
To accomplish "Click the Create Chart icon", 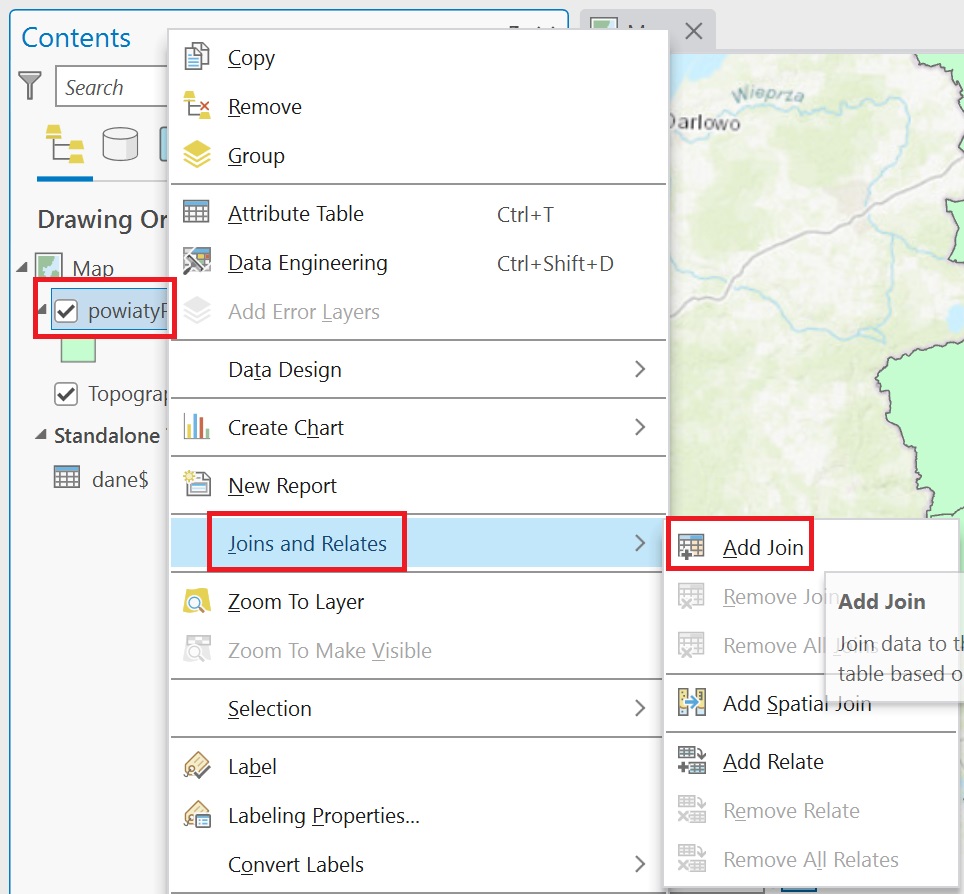I will [197, 427].
